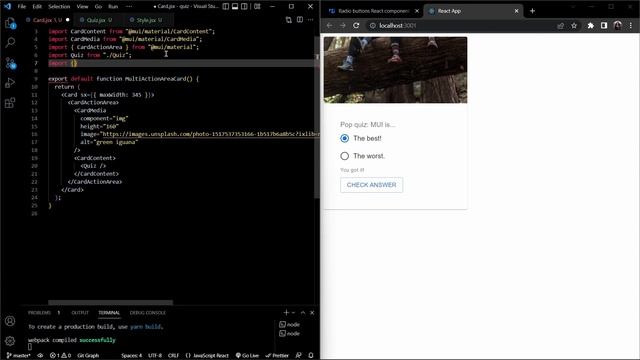
Task: Switch to the Quiz.jsx editor tab
Action: (96, 20)
